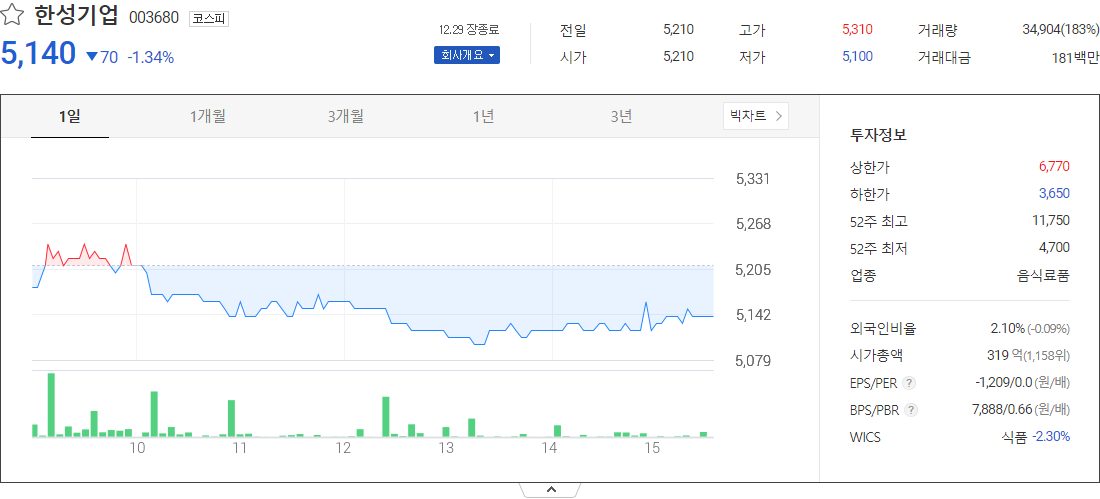Show BPS/PBR help tooltip icon

click(911, 410)
